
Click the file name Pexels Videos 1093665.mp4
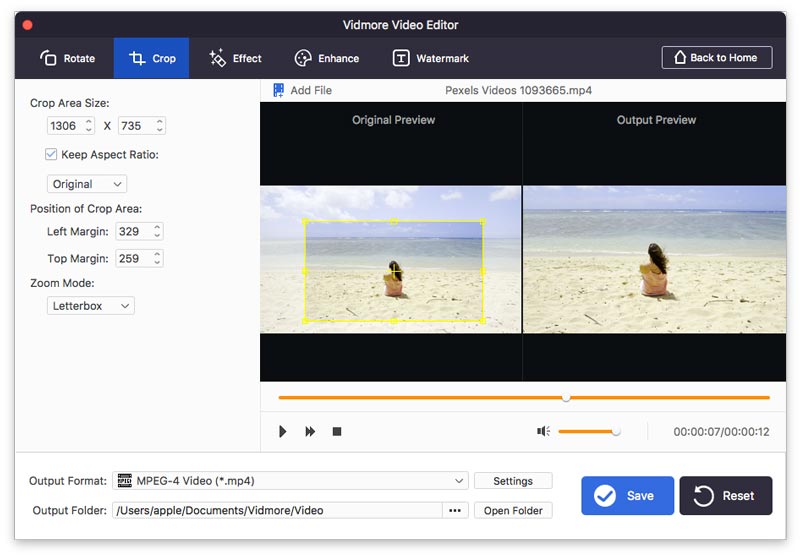518,90
